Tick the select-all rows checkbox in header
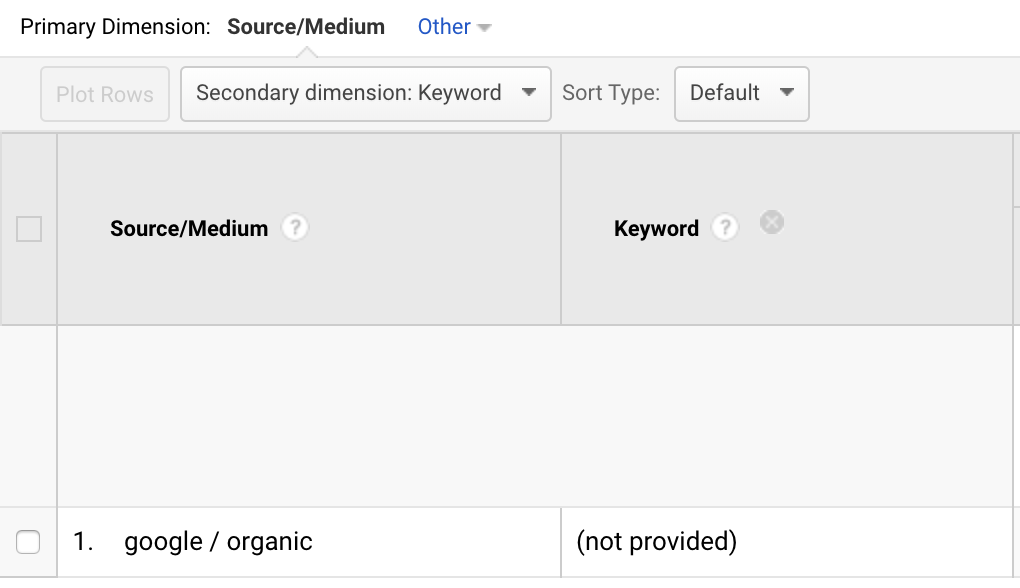 pos(29,229)
